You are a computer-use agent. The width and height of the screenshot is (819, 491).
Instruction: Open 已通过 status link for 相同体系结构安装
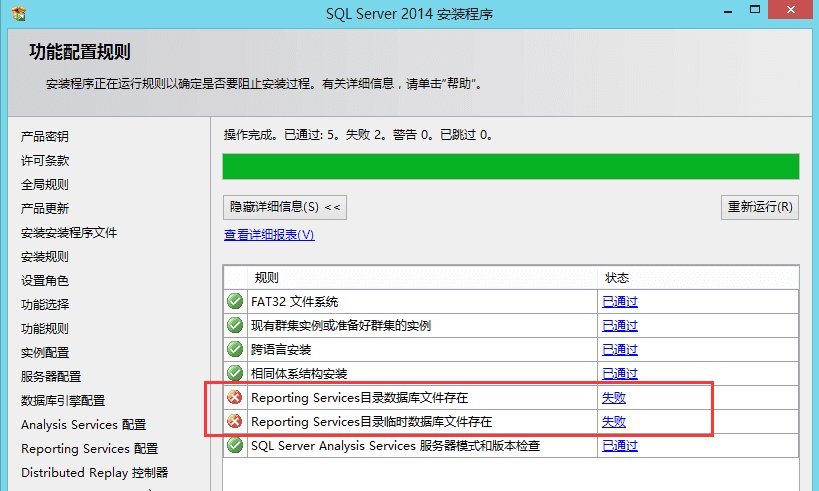619,373
